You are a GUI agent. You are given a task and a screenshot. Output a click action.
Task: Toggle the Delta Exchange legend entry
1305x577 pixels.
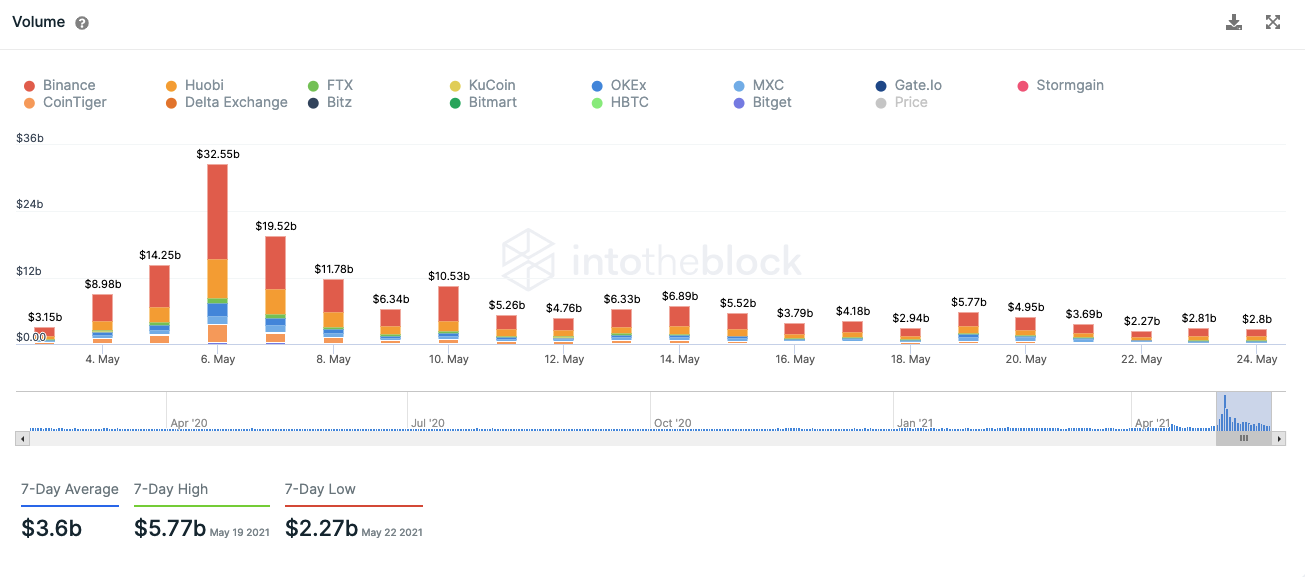point(226,102)
